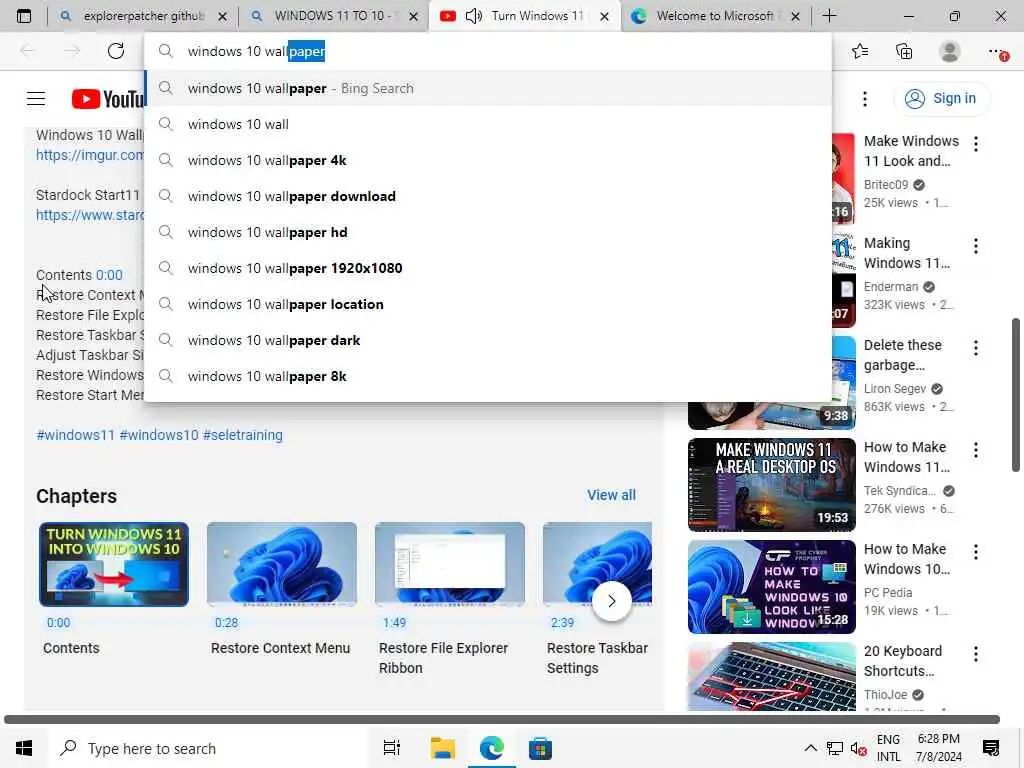
Task: Open Restore File Explorer Ribbon chapter thumbnail
Action: pyautogui.click(x=450, y=564)
